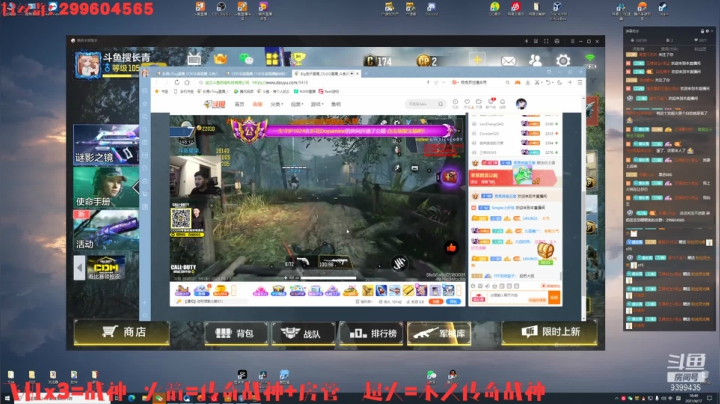Screen dimensions: 720x404
Task: Open the CDM tournament tile
Action: [x=106, y=268]
